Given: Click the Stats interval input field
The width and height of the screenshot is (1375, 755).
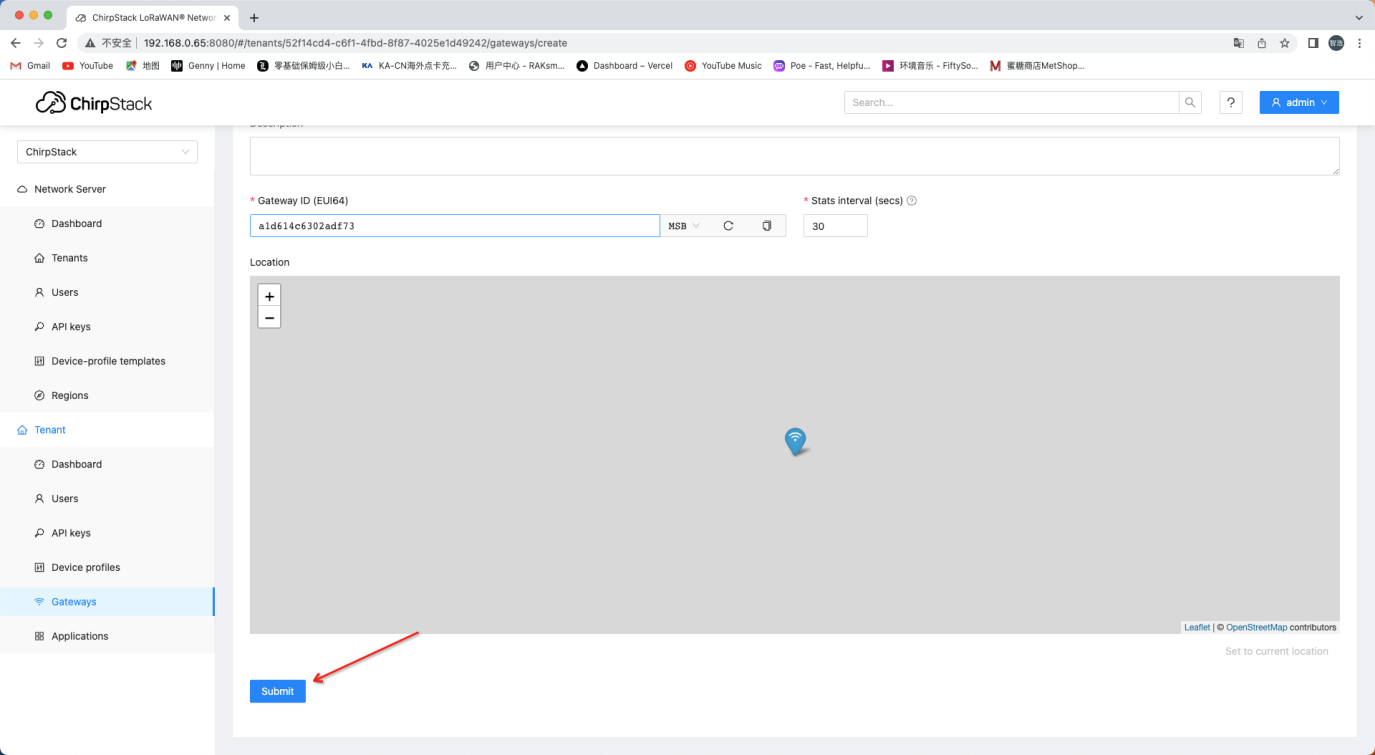Looking at the screenshot, I should pos(835,226).
